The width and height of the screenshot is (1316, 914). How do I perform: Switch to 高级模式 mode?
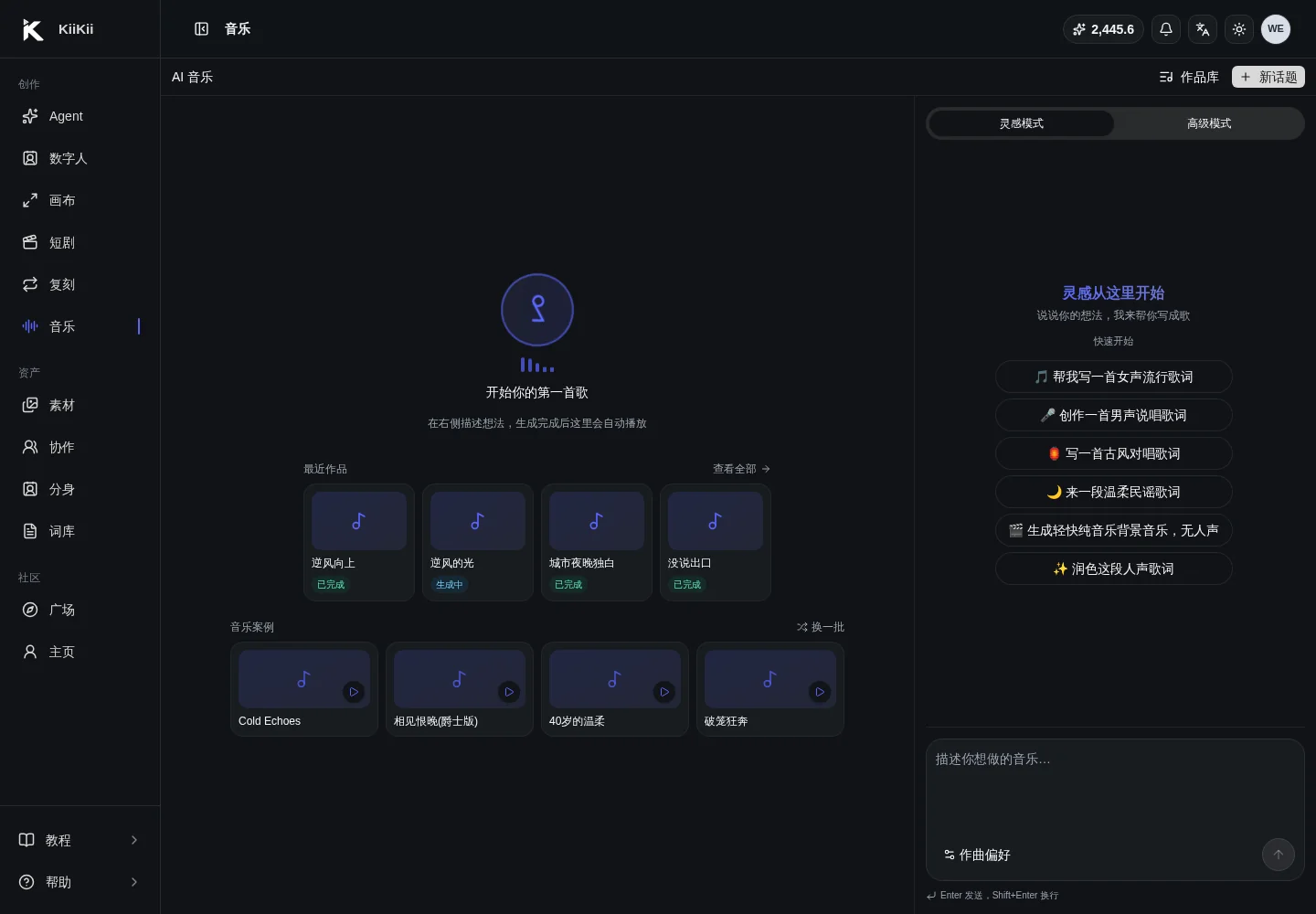click(1209, 123)
